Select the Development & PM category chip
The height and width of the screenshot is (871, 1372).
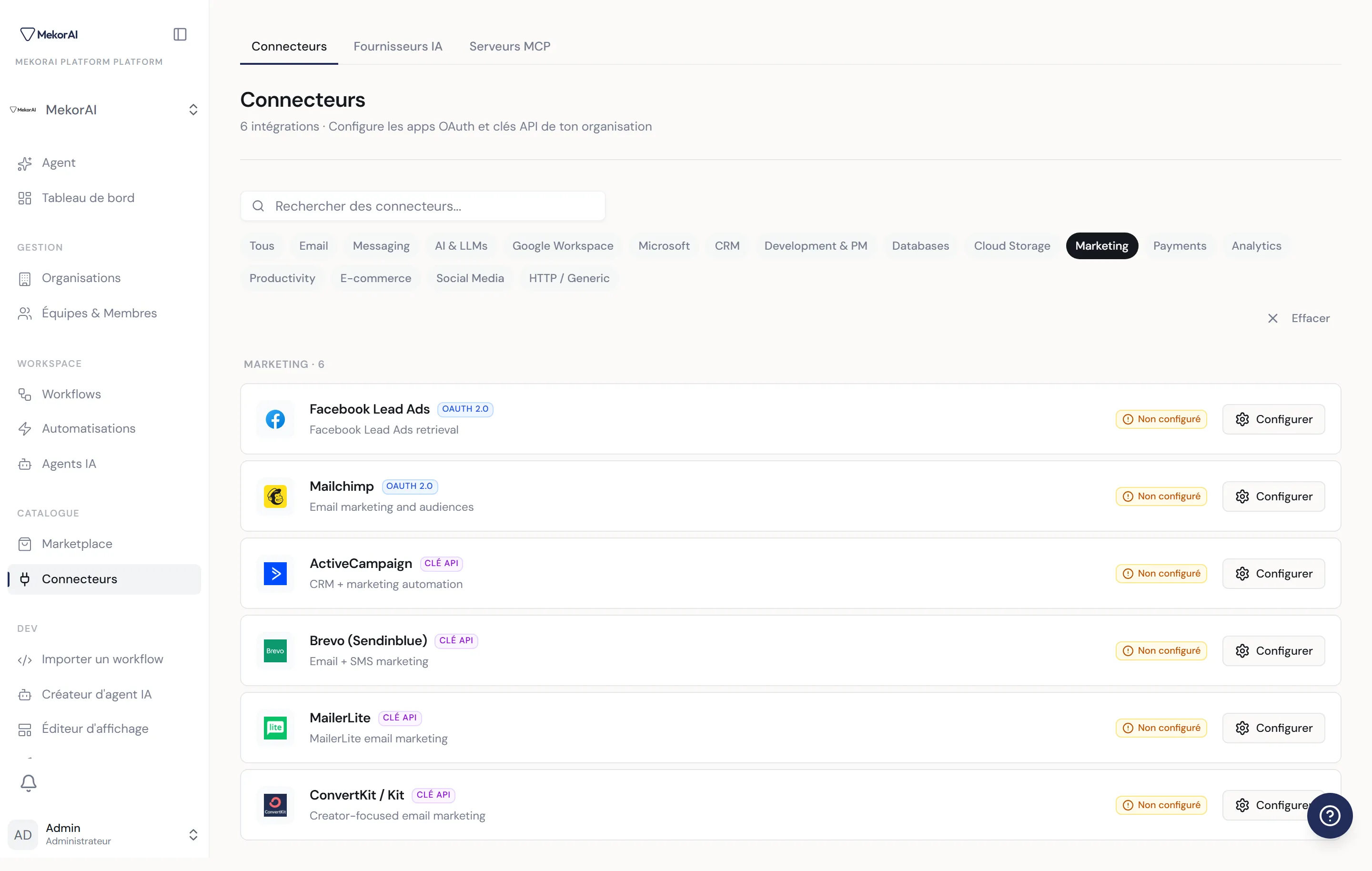pyautogui.click(x=815, y=246)
